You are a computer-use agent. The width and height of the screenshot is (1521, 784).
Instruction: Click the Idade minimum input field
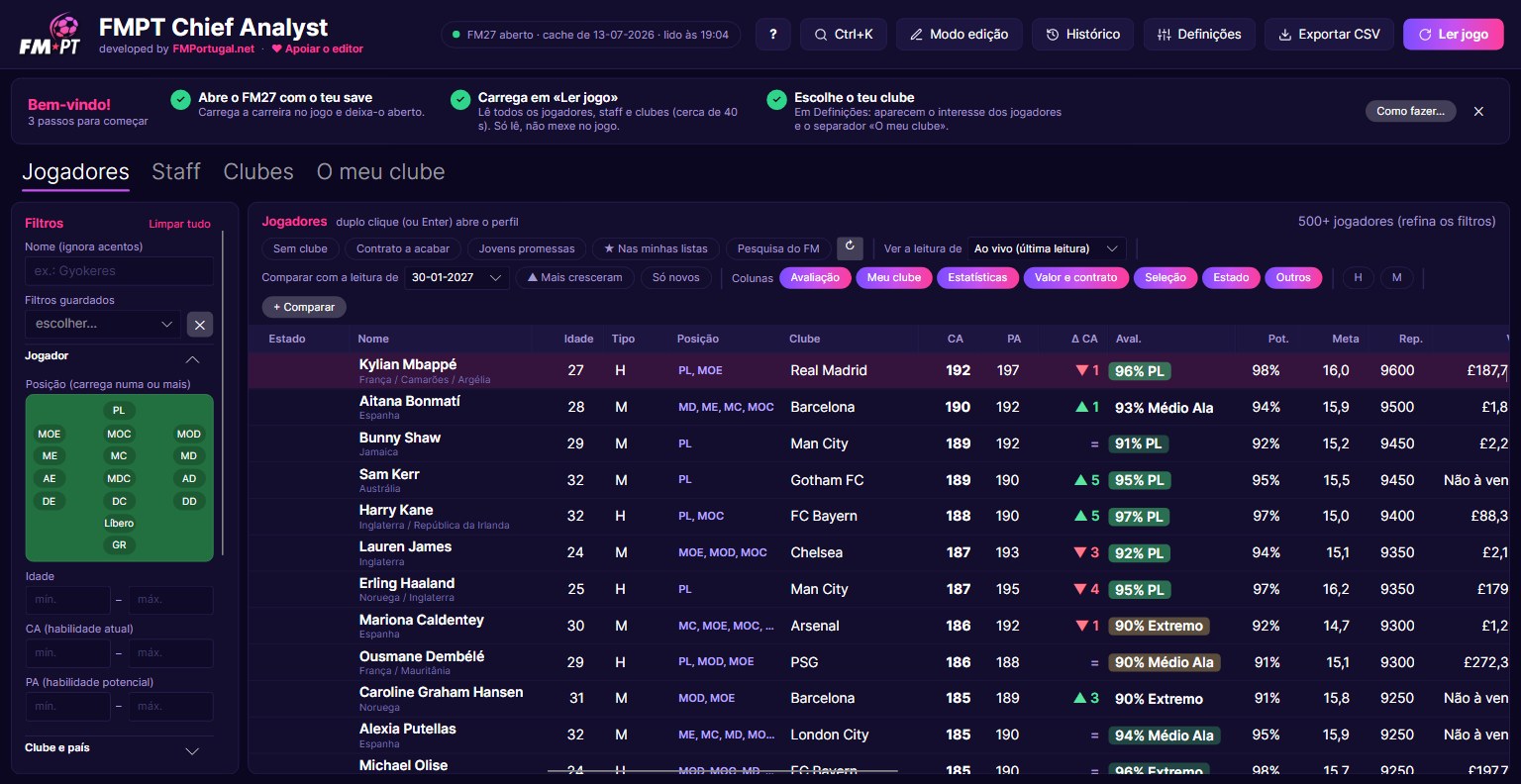pyautogui.click(x=67, y=600)
